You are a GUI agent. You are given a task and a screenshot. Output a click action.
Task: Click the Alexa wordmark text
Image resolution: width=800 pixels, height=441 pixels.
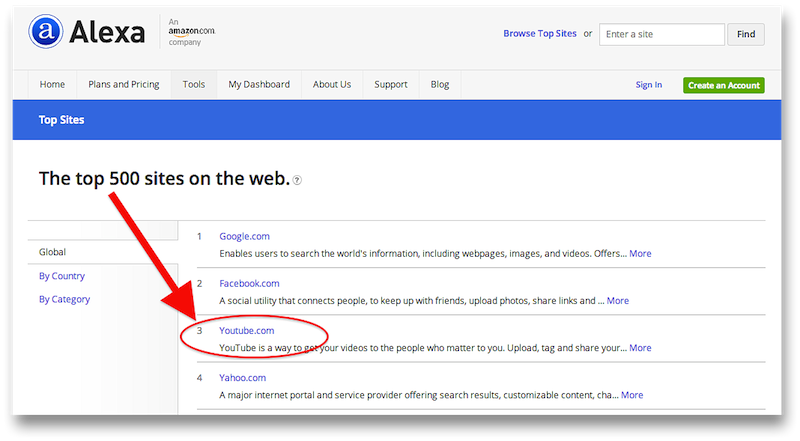coord(107,33)
